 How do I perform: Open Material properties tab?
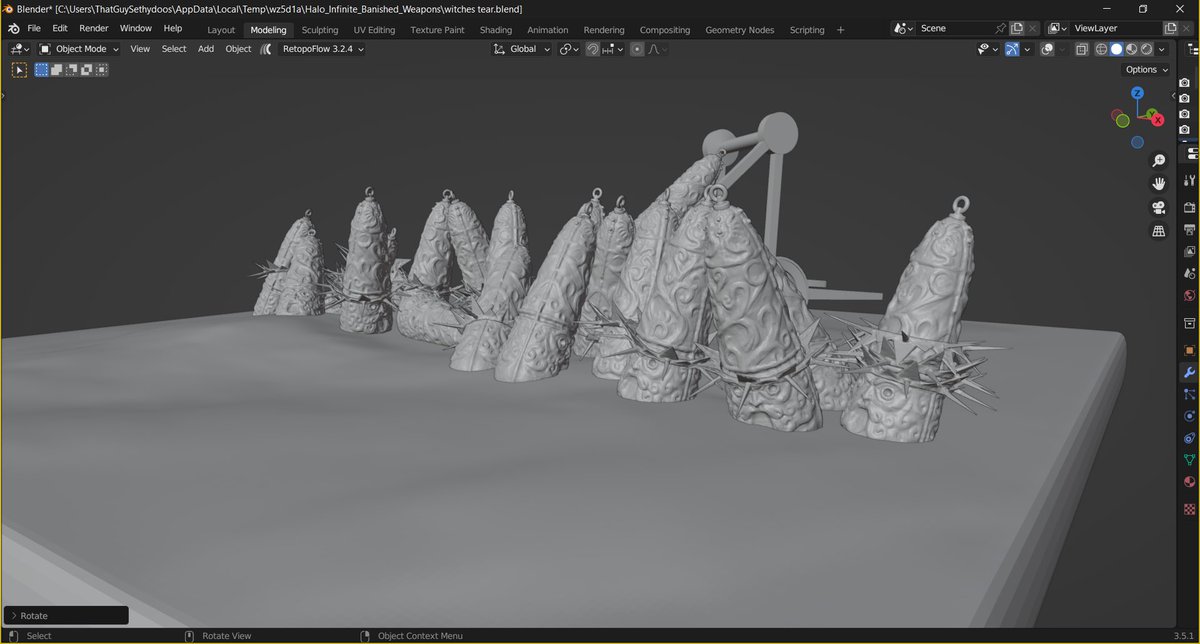pos(1189,484)
